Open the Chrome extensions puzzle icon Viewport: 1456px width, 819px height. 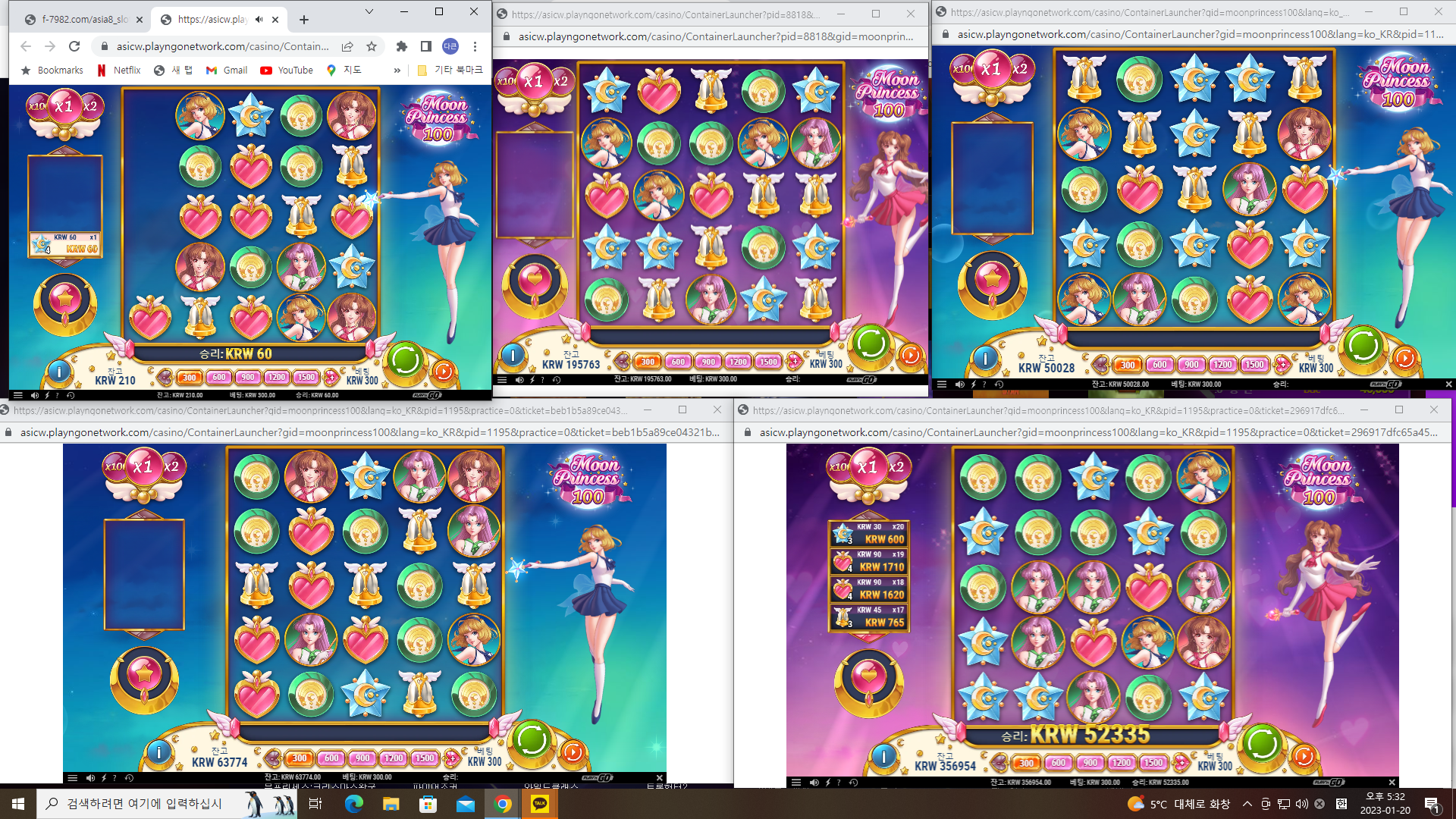[x=402, y=46]
